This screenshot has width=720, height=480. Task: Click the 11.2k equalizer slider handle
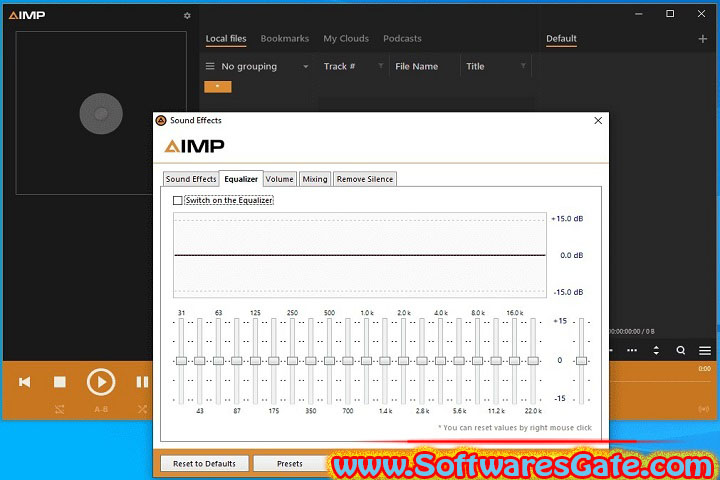(496, 361)
